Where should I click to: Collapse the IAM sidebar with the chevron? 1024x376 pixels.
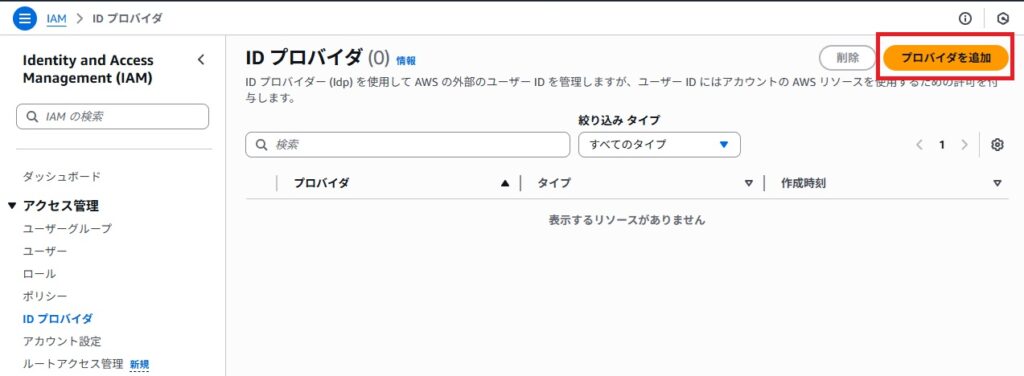pyautogui.click(x=201, y=60)
